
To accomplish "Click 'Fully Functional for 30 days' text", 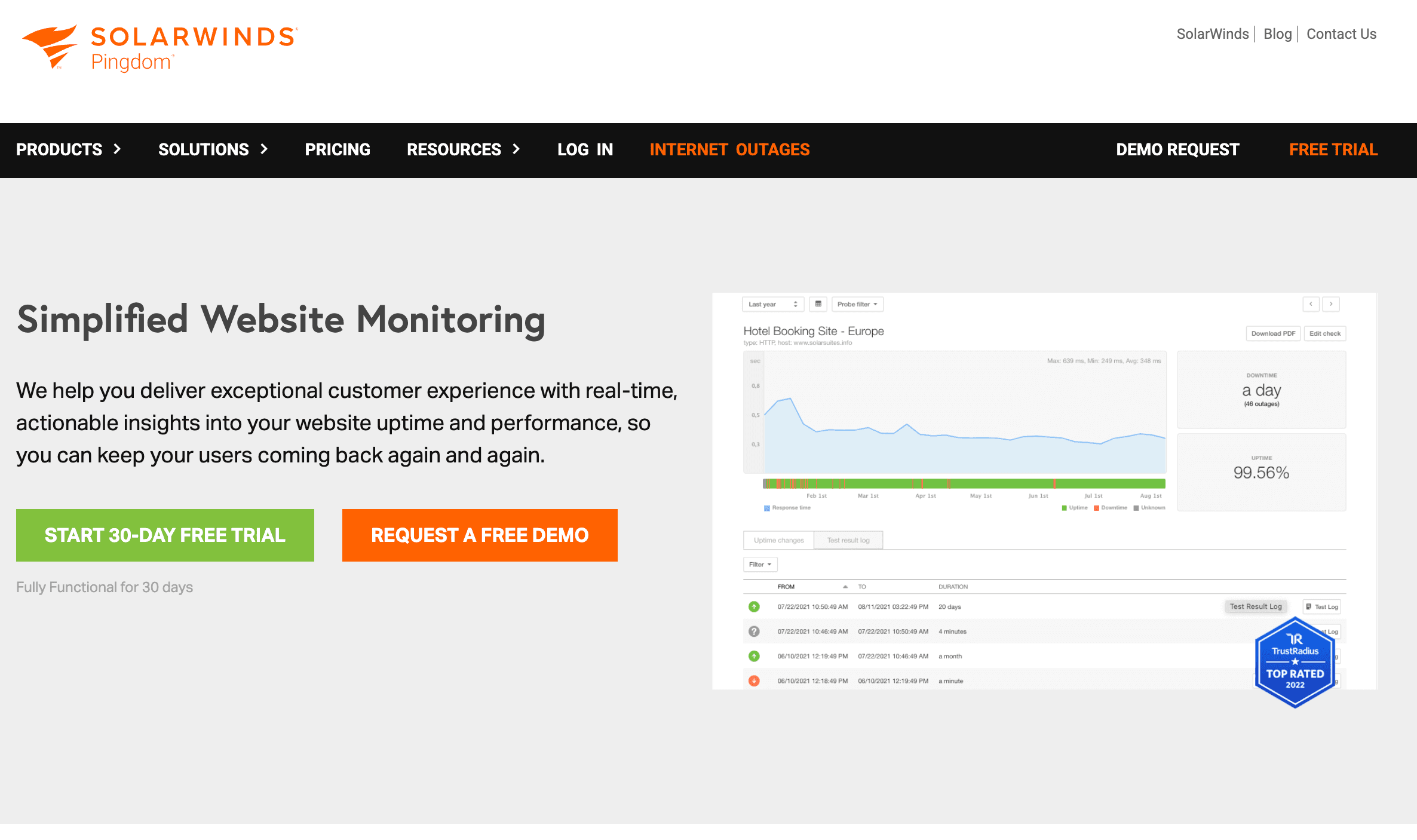I will tap(105, 587).
